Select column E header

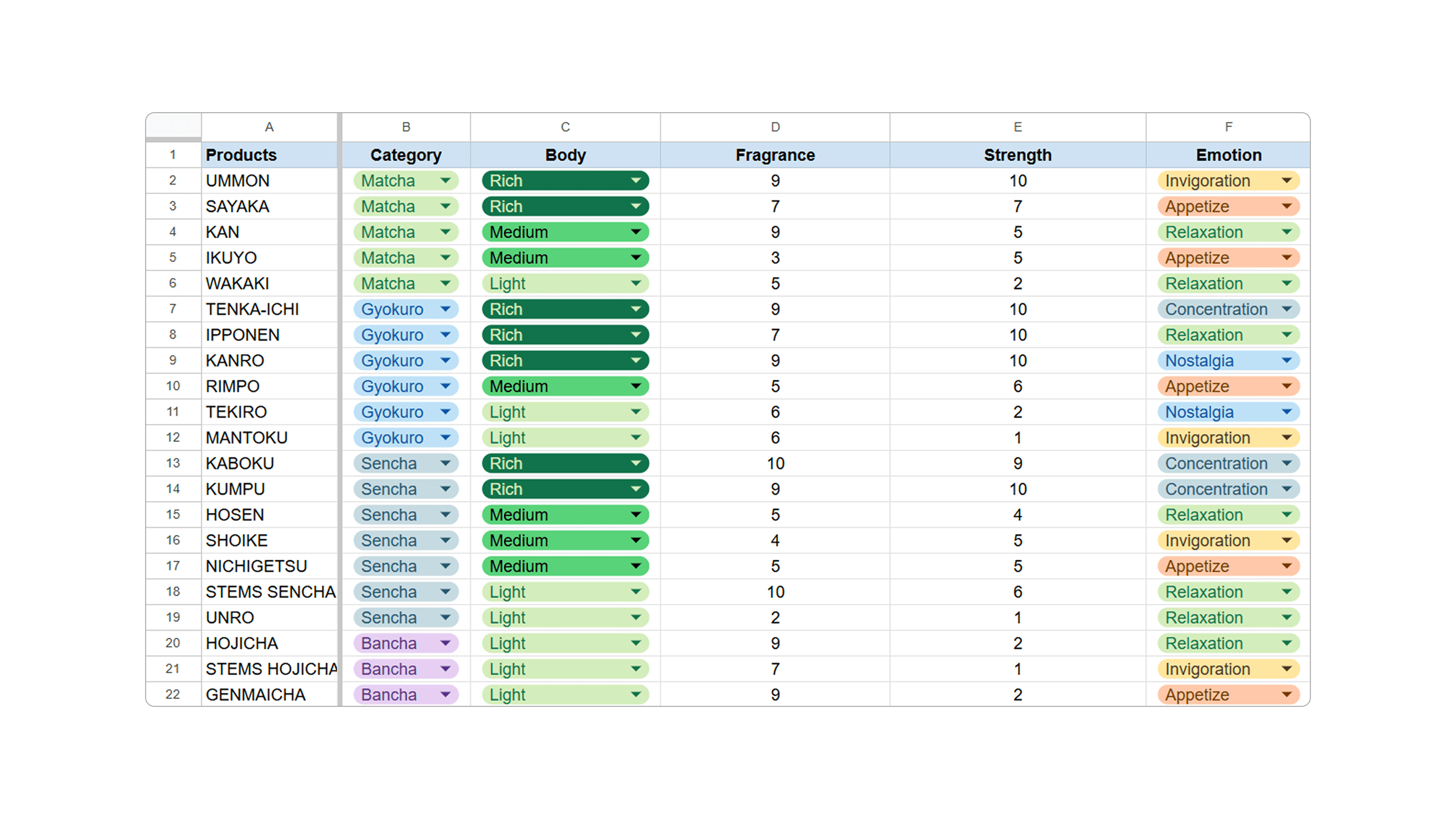pyautogui.click(x=1018, y=127)
